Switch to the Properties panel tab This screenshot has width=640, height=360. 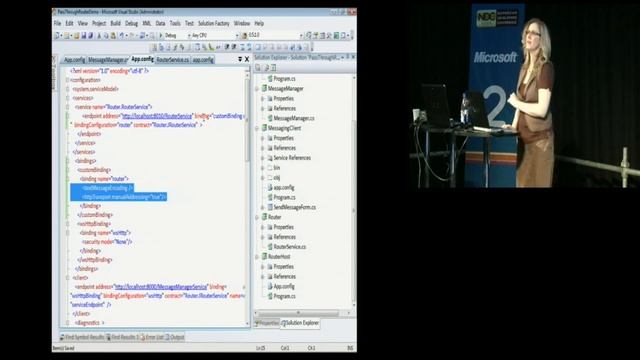click(267, 323)
